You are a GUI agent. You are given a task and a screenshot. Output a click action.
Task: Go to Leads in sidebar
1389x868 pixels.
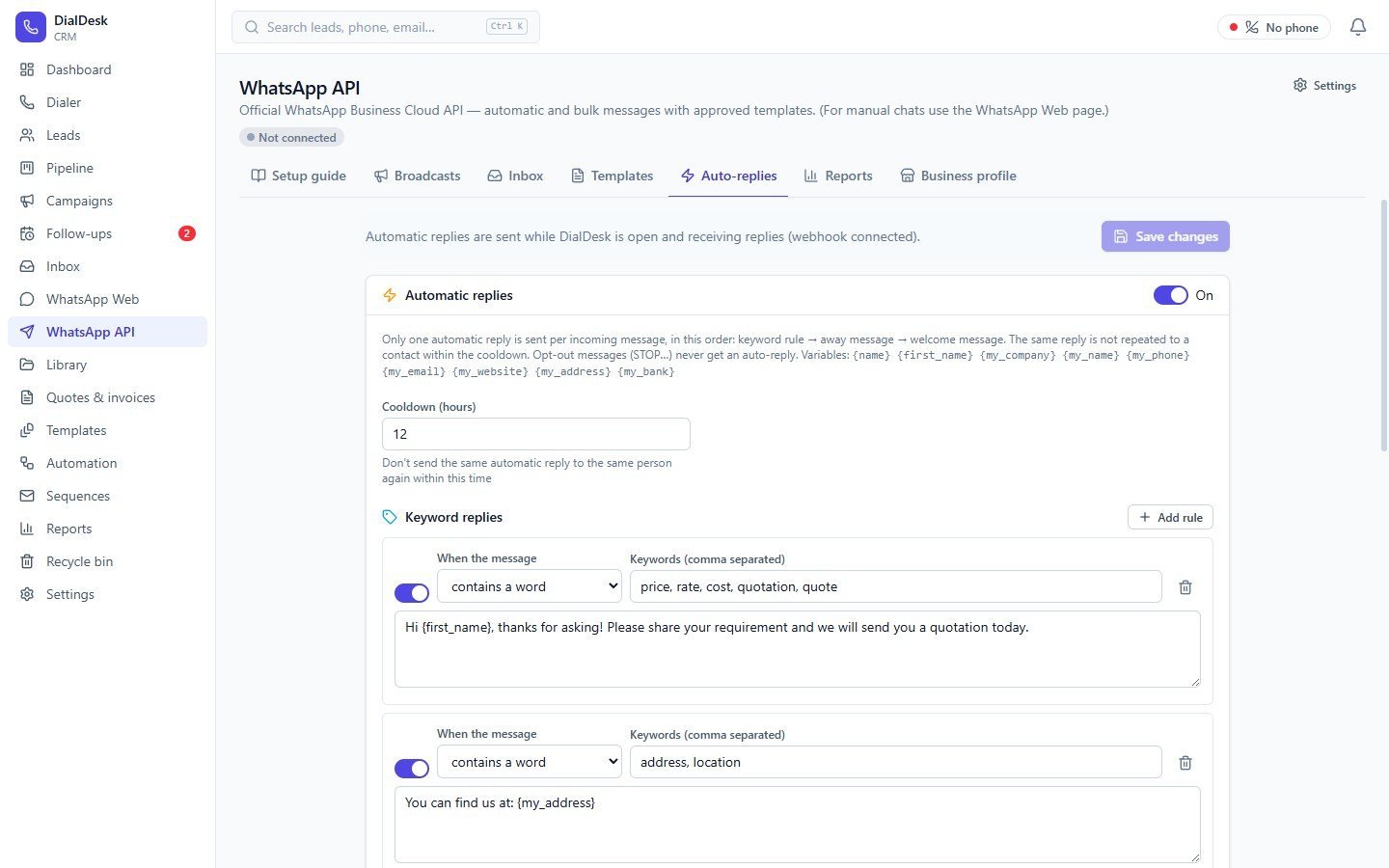tap(107, 135)
